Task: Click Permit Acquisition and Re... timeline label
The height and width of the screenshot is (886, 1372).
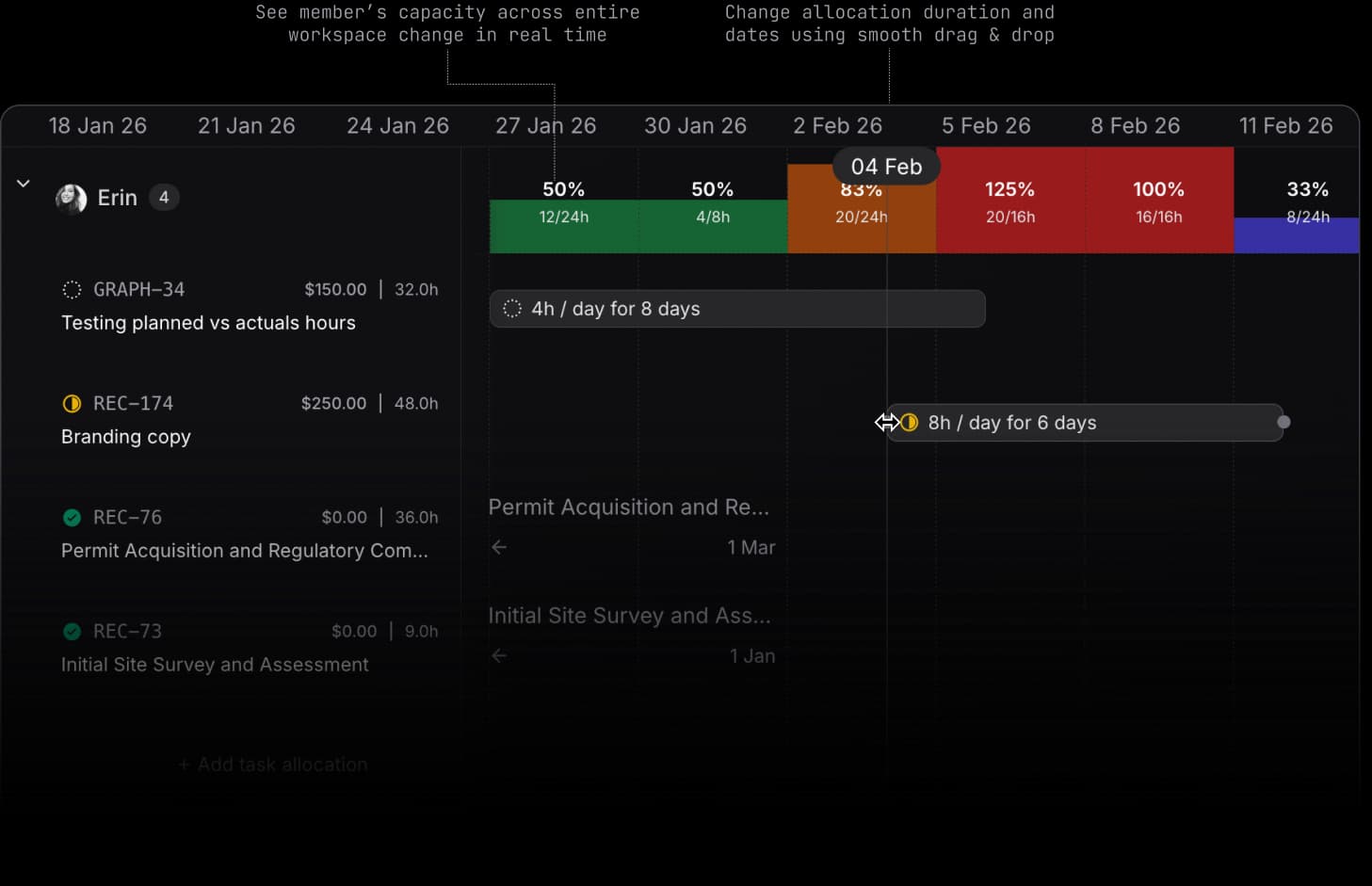Action: (629, 507)
